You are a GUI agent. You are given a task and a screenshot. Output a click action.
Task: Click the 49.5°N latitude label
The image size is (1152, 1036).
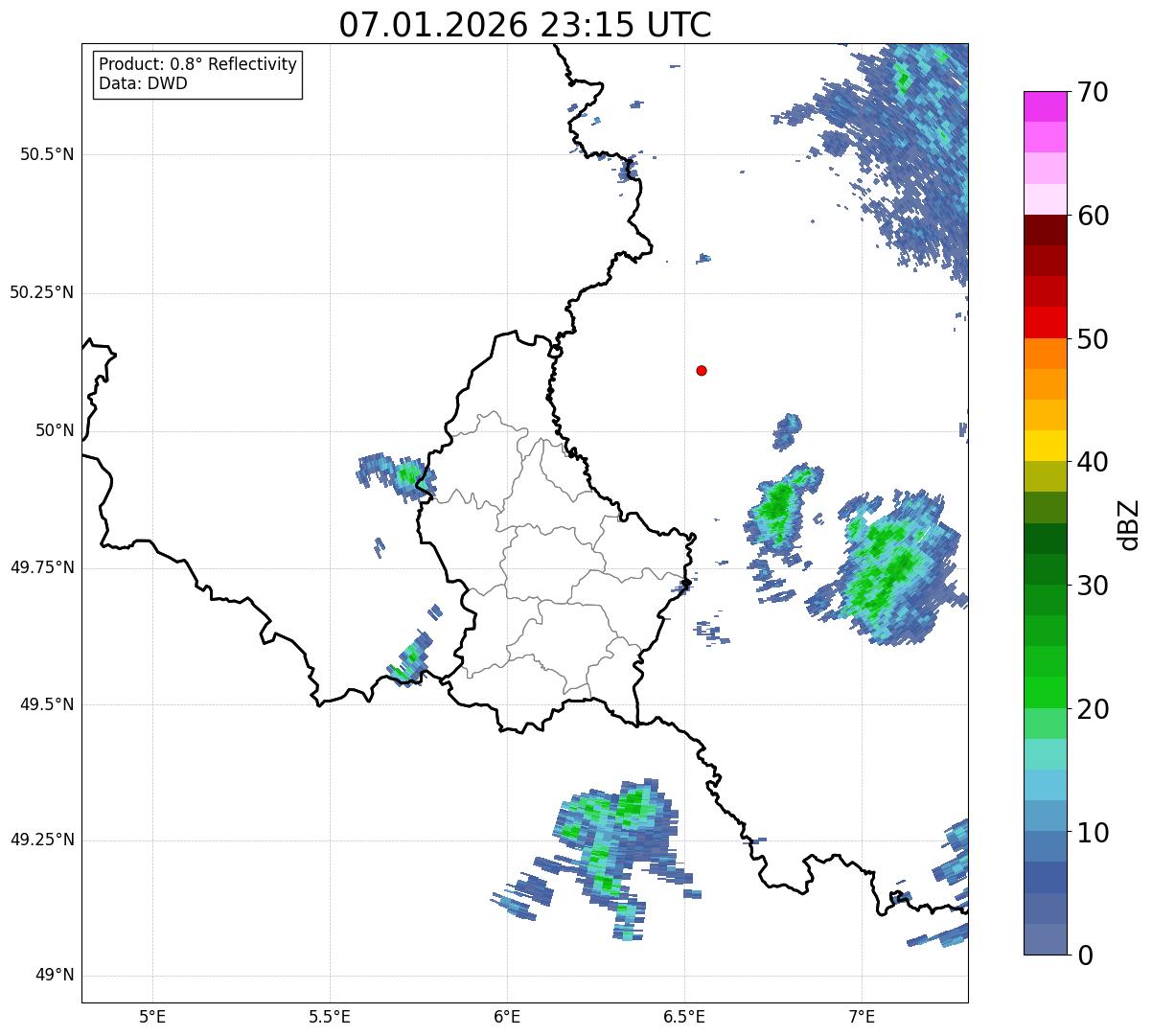pyautogui.click(x=47, y=704)
